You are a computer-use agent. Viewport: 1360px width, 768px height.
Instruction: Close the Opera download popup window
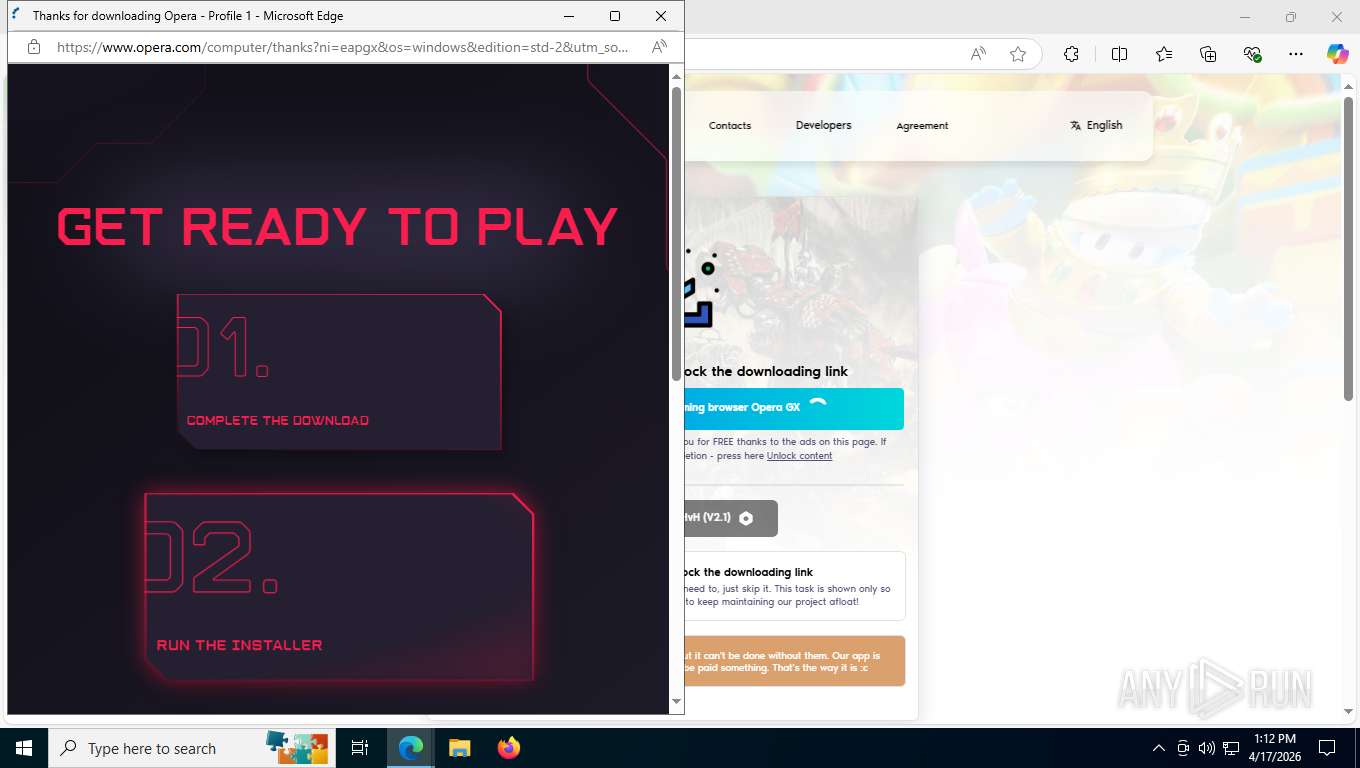point(661,16)
